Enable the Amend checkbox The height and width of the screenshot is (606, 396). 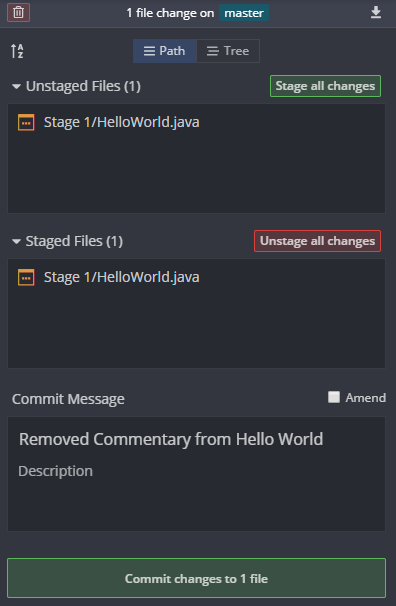(x=334, y=397)
